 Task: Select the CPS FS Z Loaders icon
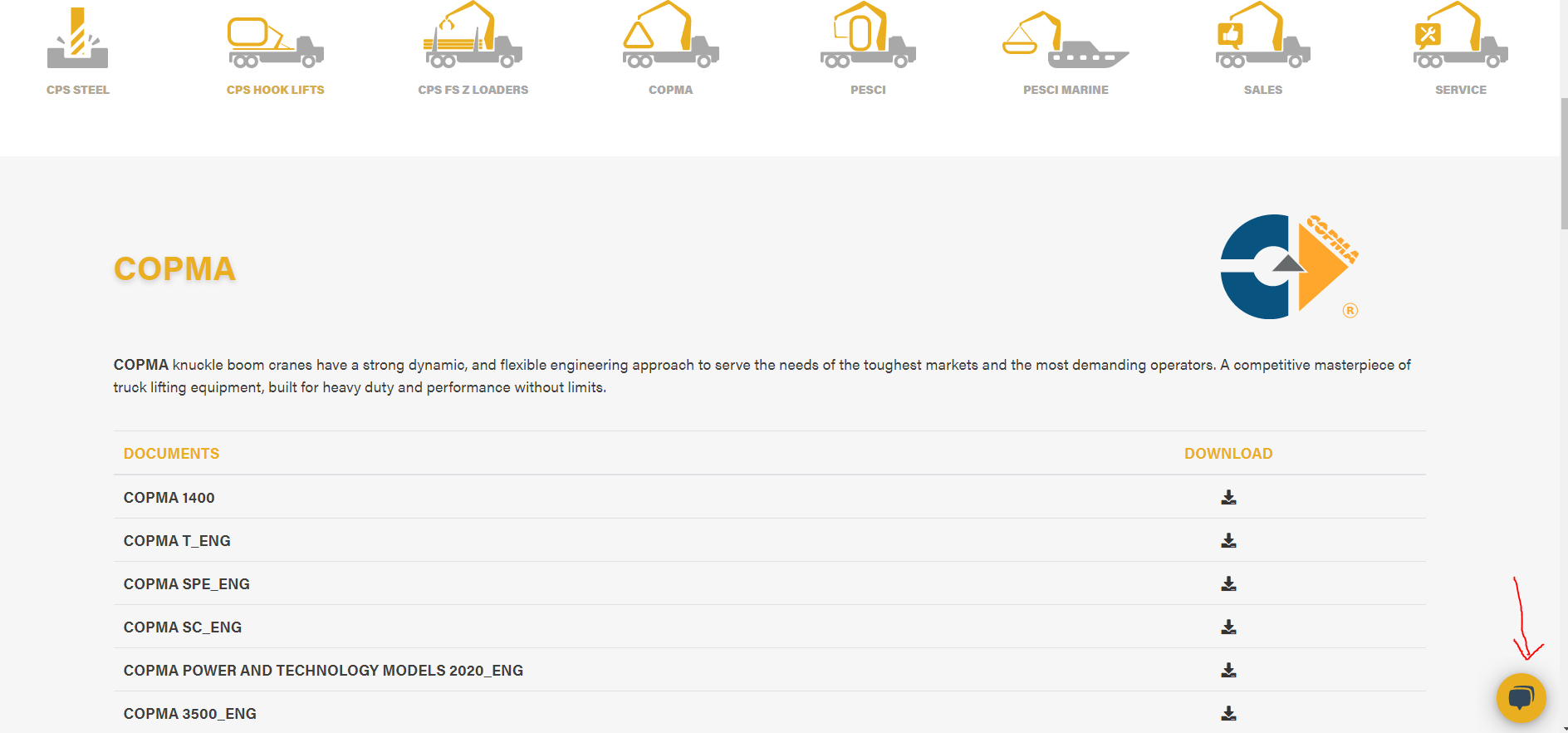(x=473, y=35)
